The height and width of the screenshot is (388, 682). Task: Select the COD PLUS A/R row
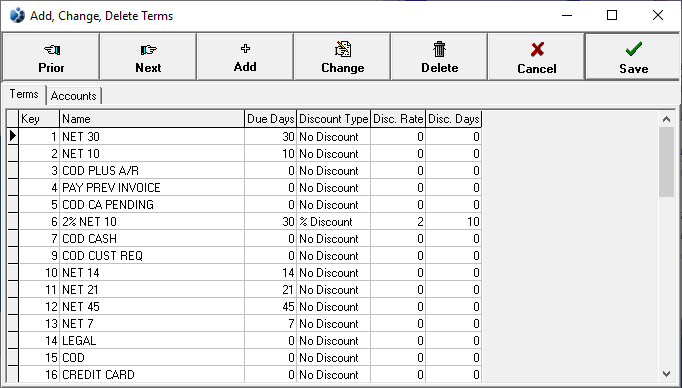251,171
